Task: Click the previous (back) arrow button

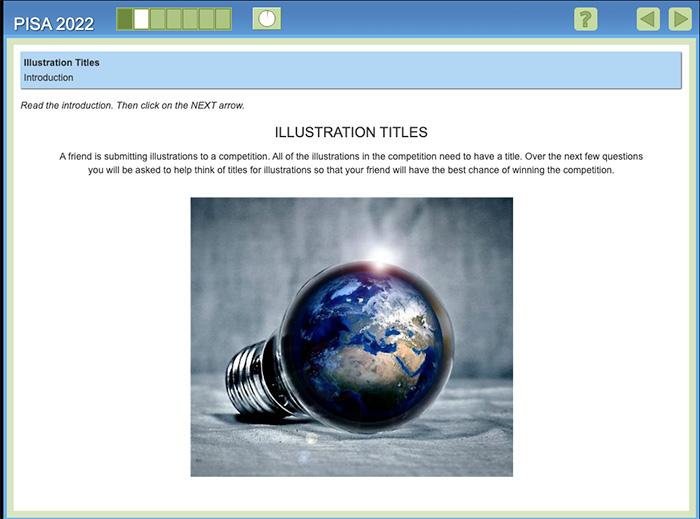Action: click(x=648, y=19)
